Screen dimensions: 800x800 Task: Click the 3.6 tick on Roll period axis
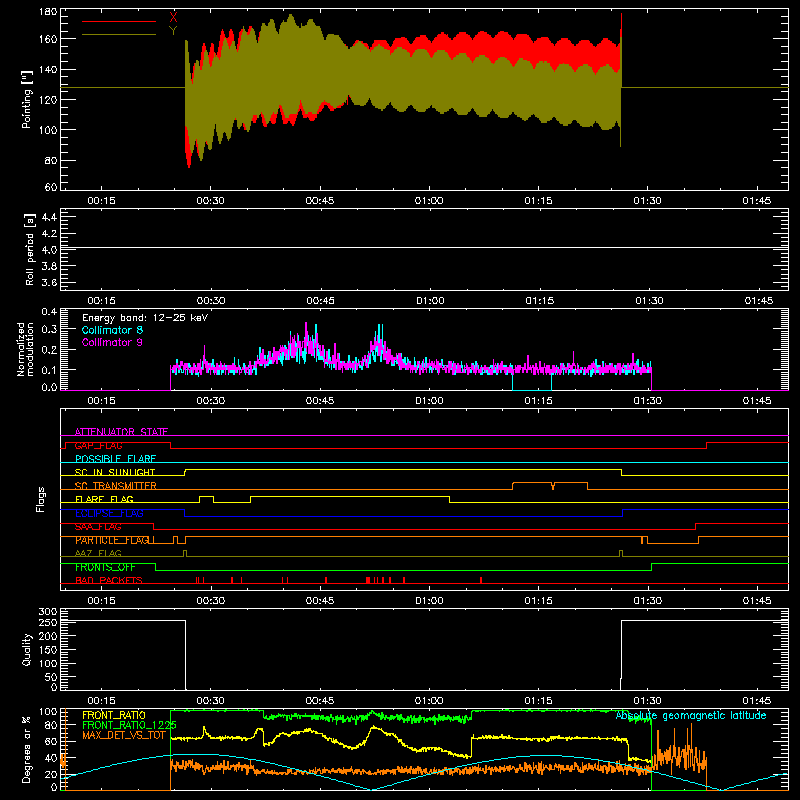pos(49,283)
